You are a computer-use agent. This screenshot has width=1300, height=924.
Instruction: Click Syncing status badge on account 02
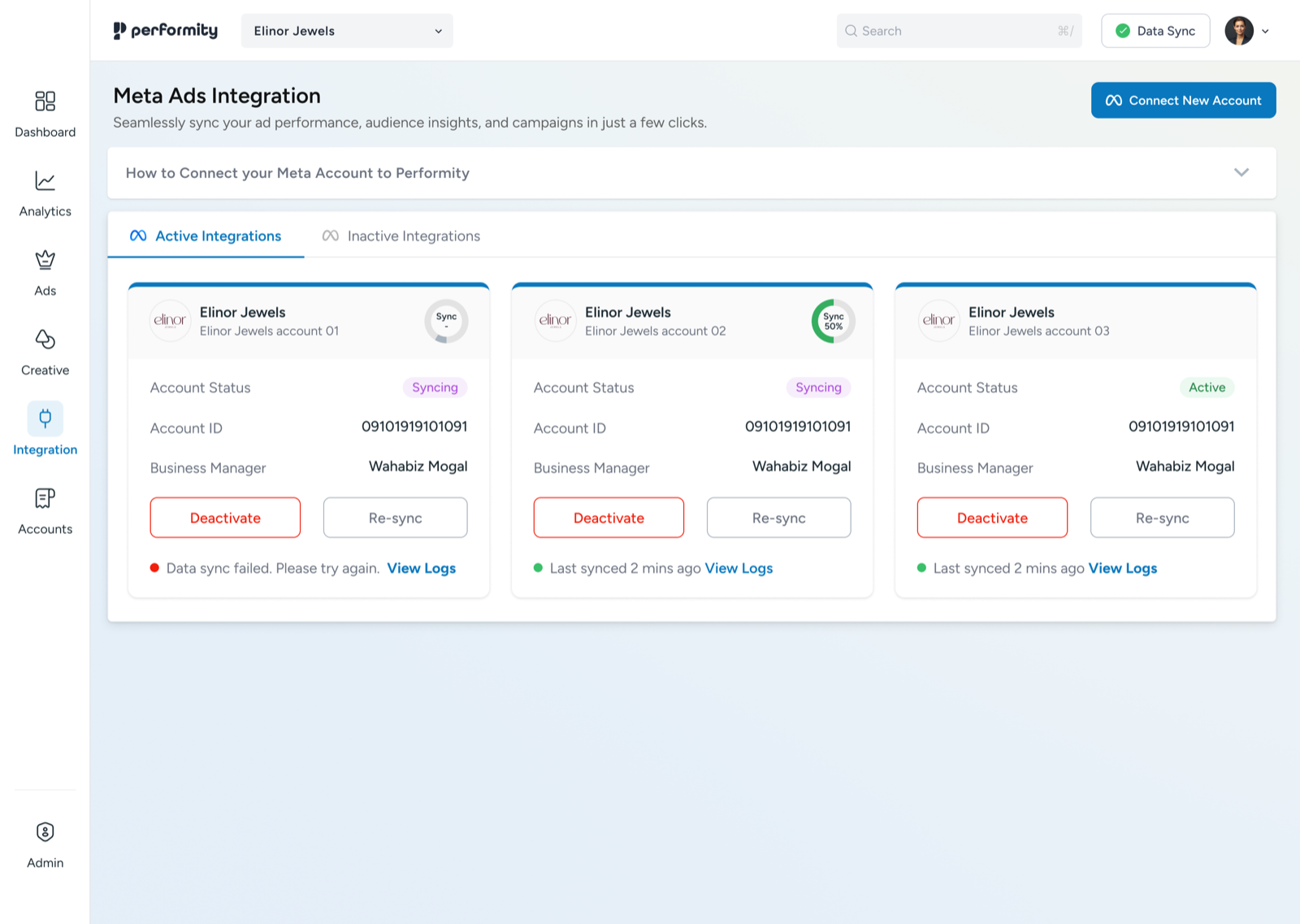[x=818, y=388]
